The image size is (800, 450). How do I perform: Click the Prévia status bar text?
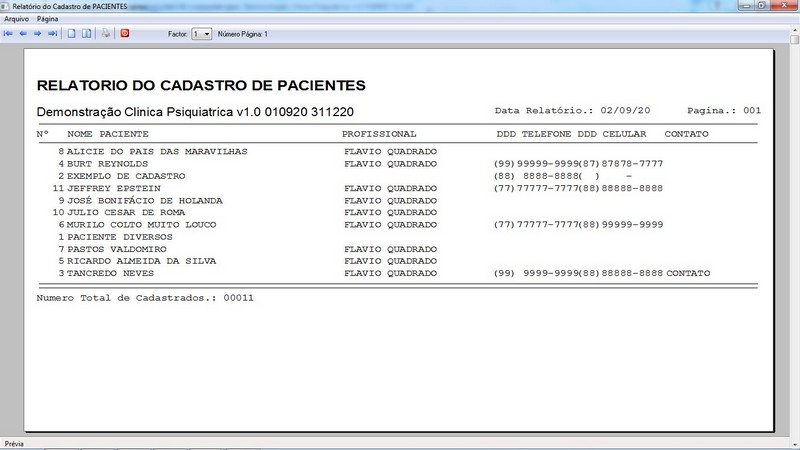click(14, 444)
